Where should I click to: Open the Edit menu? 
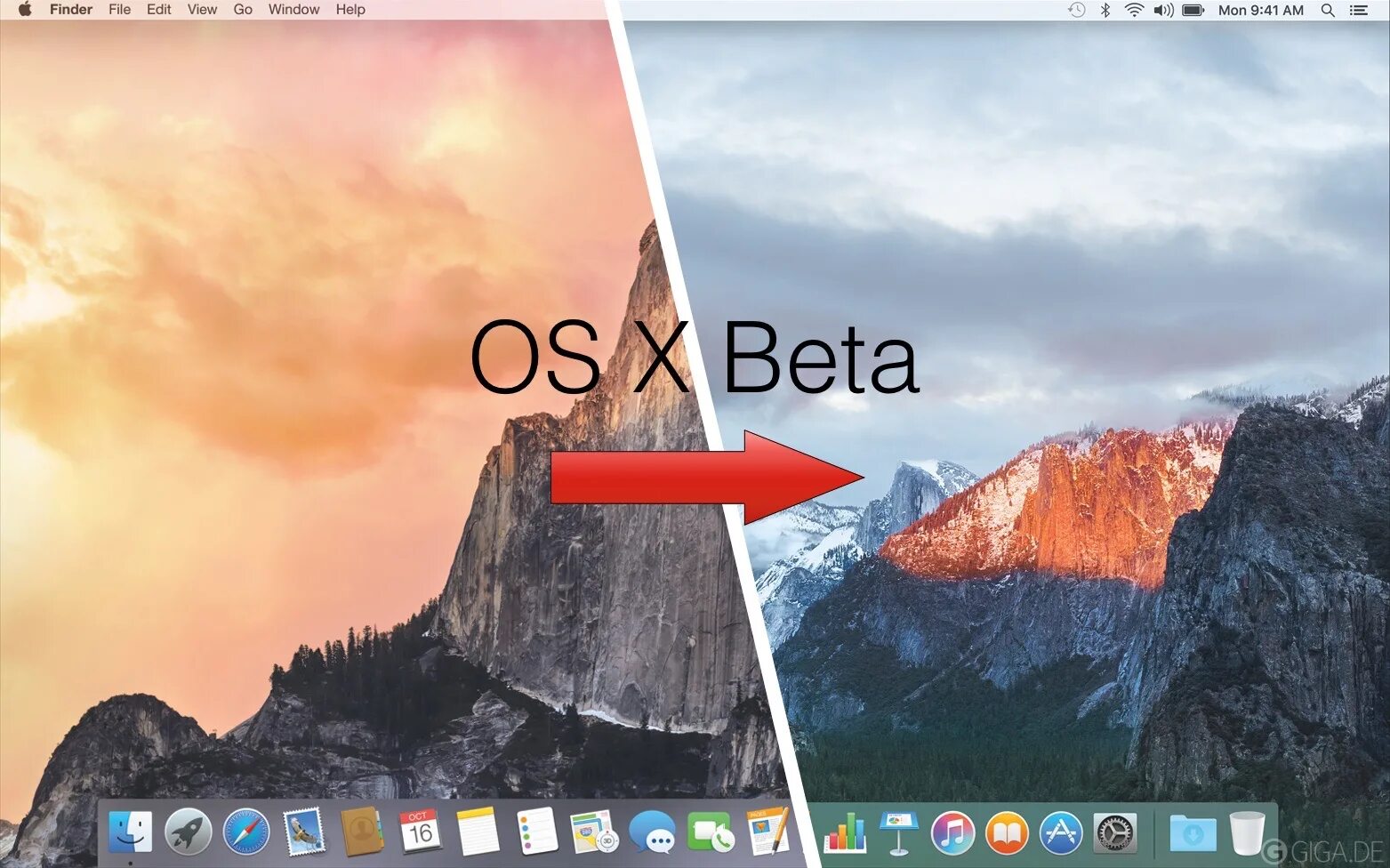pos(159,10)
